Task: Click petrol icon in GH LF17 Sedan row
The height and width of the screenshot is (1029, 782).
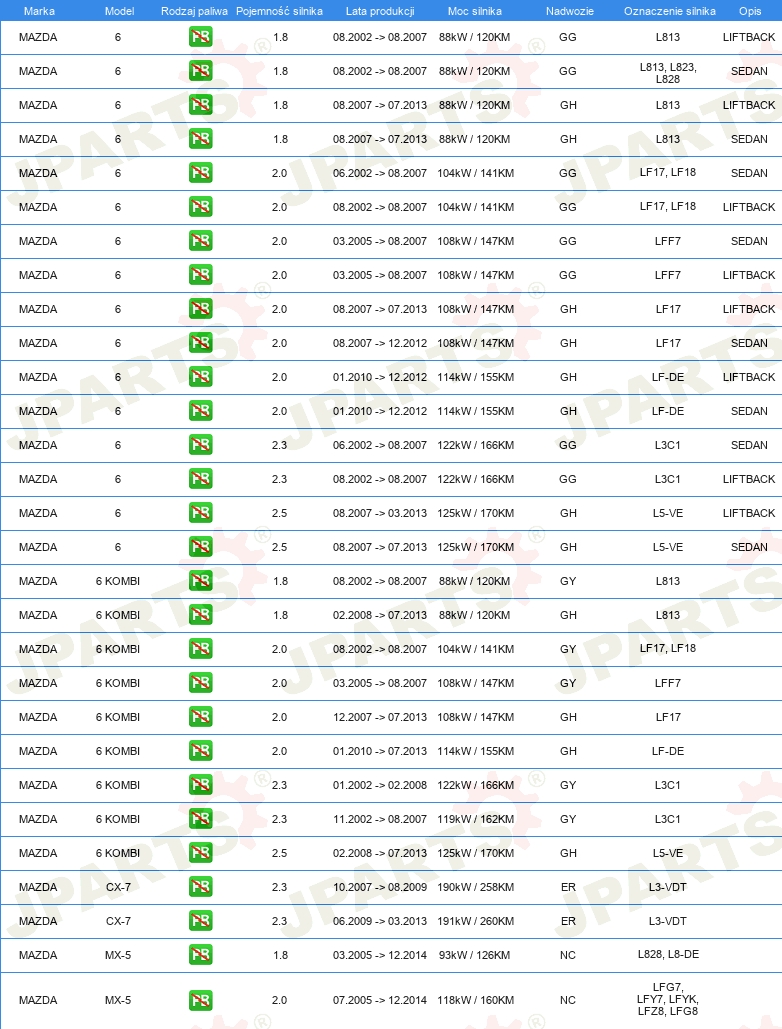Action: pyautogui.click(x=200, y=343)
